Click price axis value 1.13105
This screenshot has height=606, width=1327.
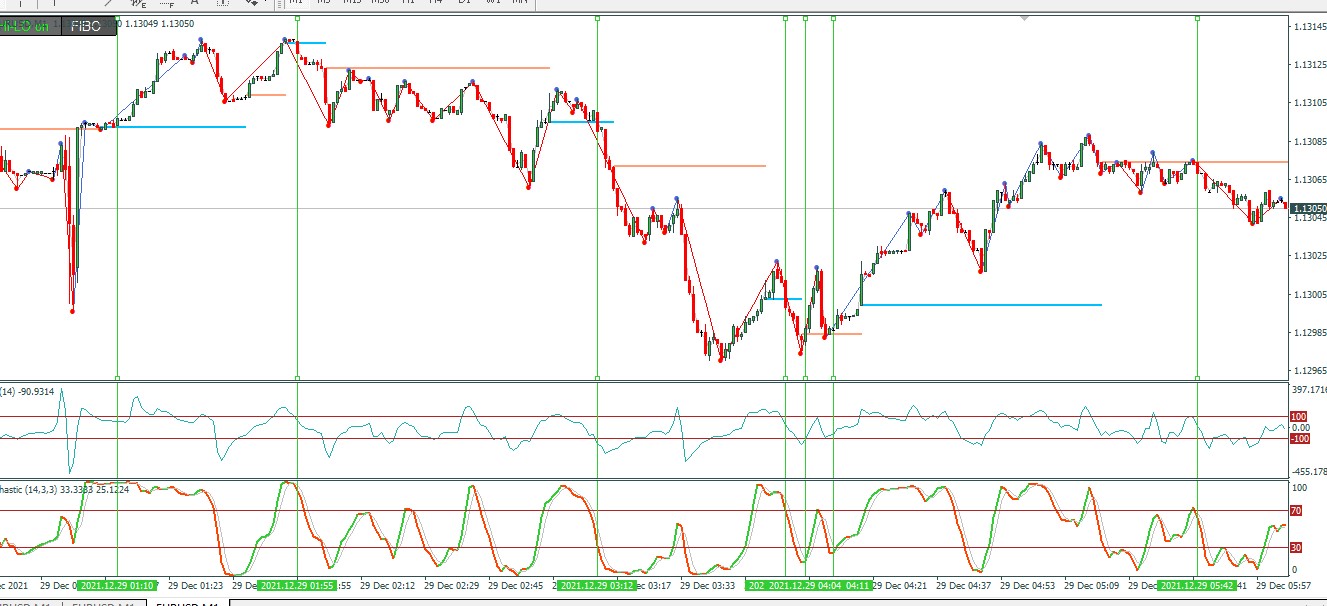pos(1309,103)
